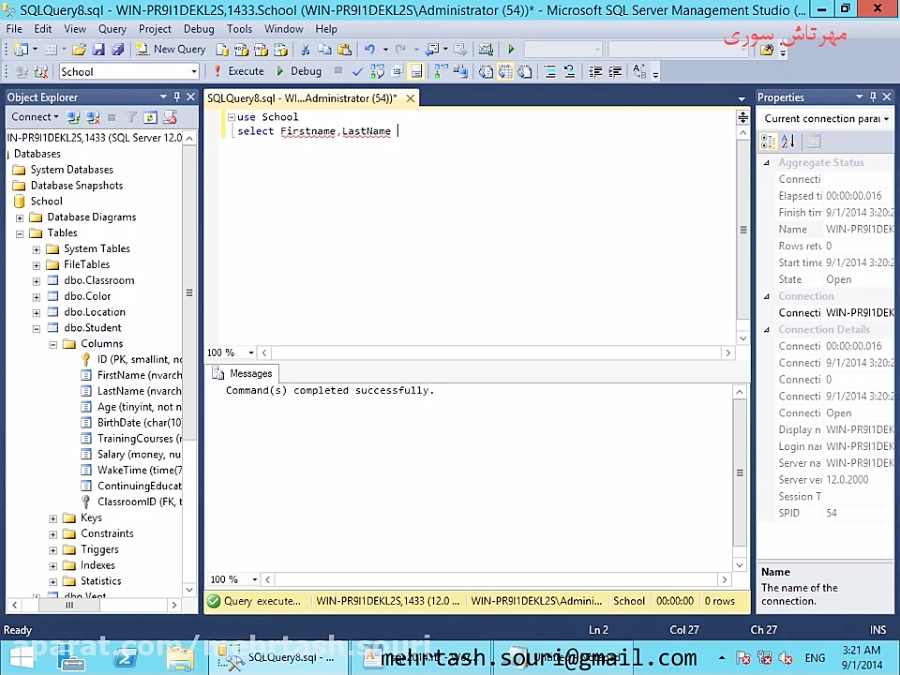Collapse the dbo.Student table node
900x675 pixels.
36,328
